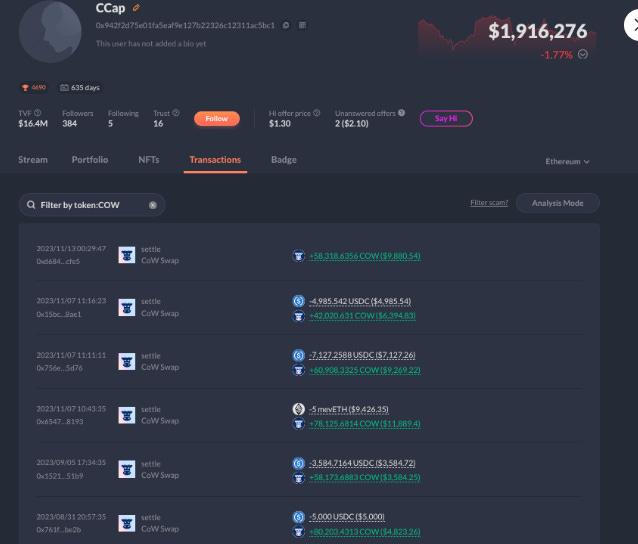The width and height of the screenshot is (638, 544).
Task: Click the USDC token icon beside -5,000 USDC
Action: [x=299, y=517]
